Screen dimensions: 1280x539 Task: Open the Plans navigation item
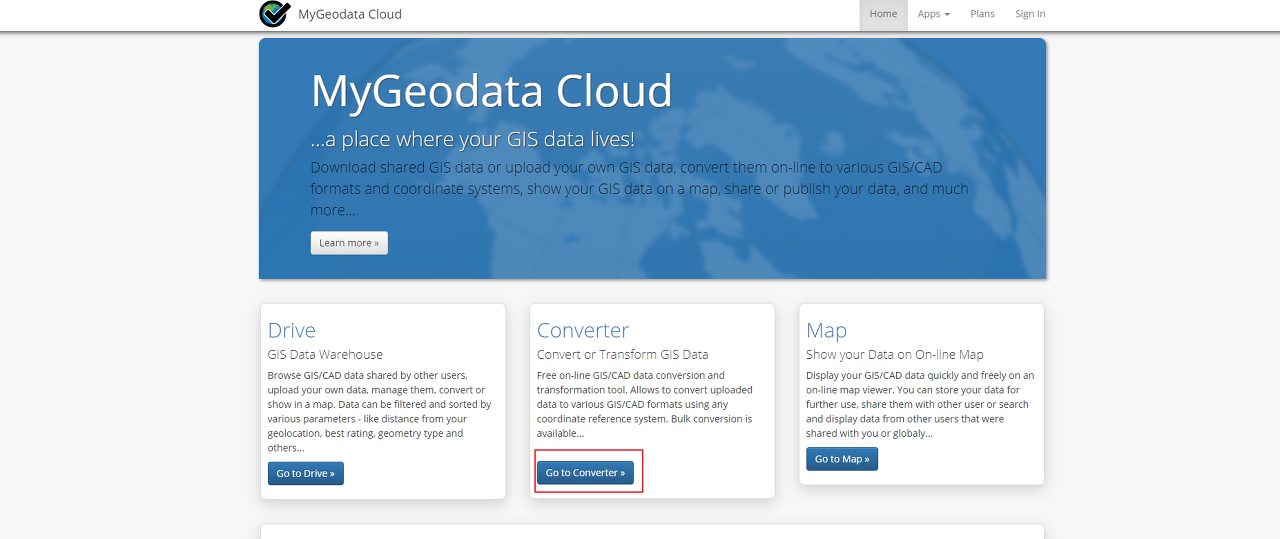point(982,14)
